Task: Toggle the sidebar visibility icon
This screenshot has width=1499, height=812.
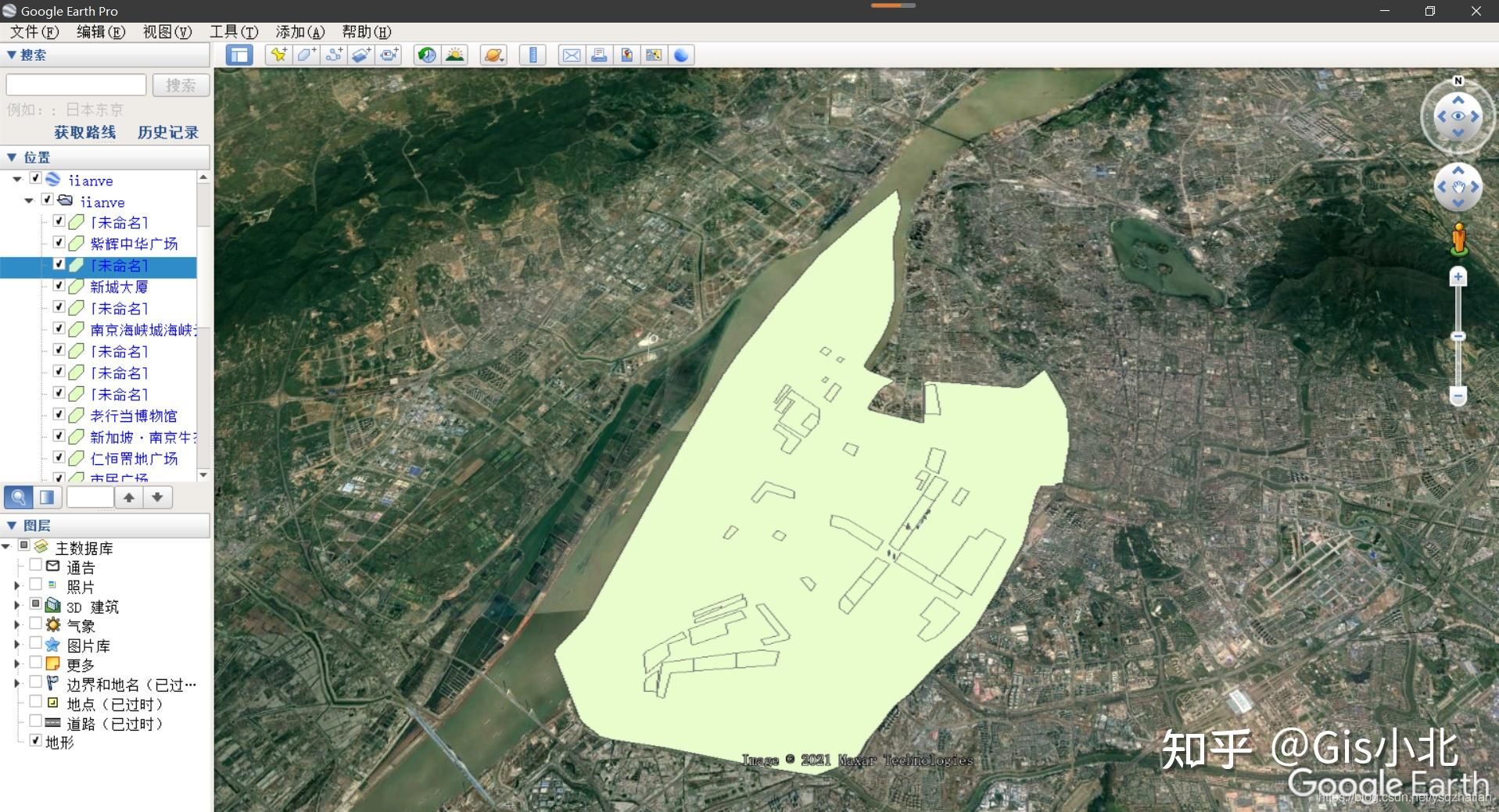Action: pyautogui.click(x=239, y=55)
